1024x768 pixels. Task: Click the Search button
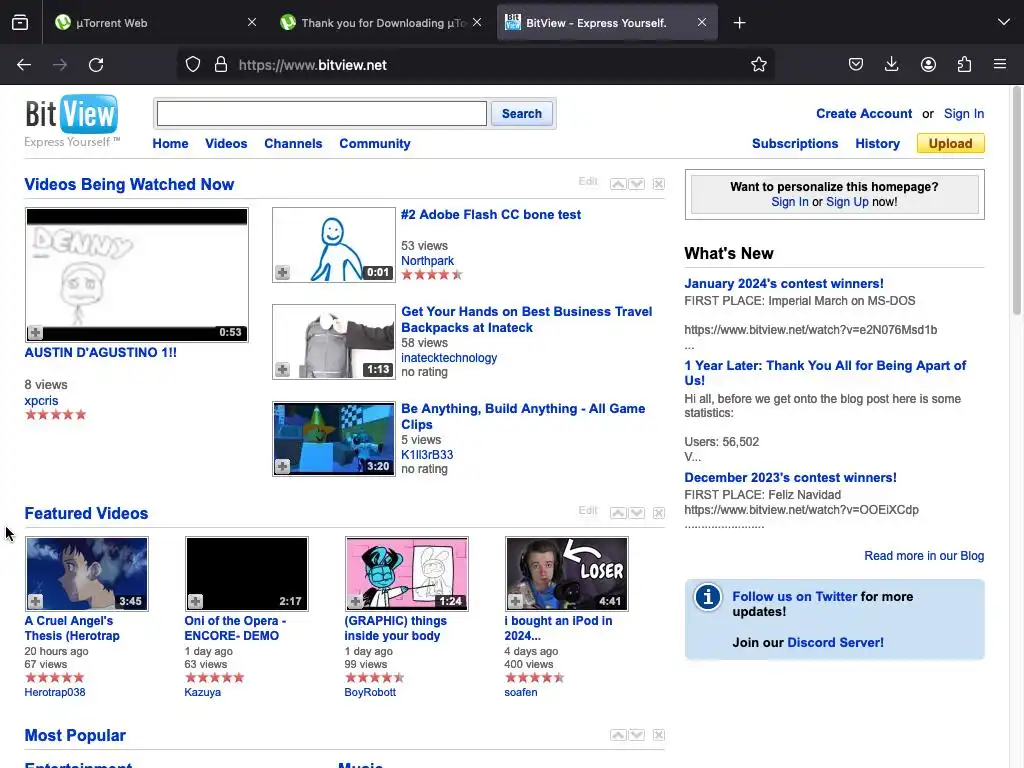(x=522, y=114)
